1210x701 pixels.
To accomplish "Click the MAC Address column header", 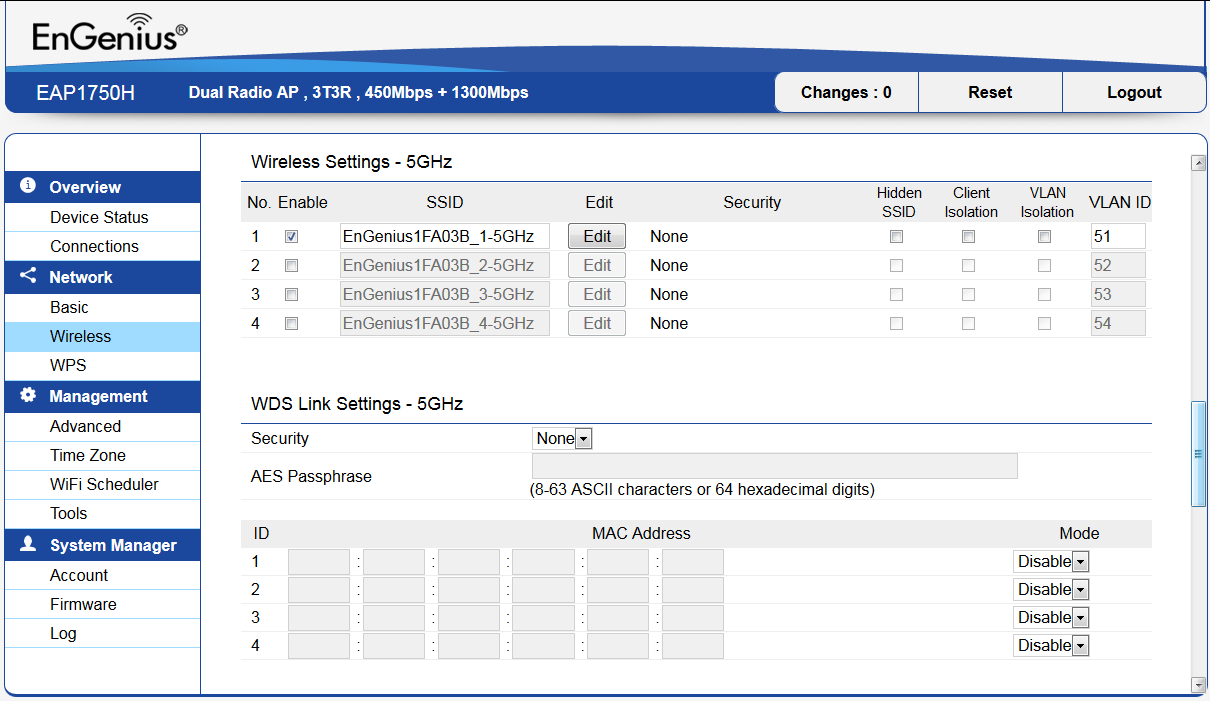I will 641,534.
